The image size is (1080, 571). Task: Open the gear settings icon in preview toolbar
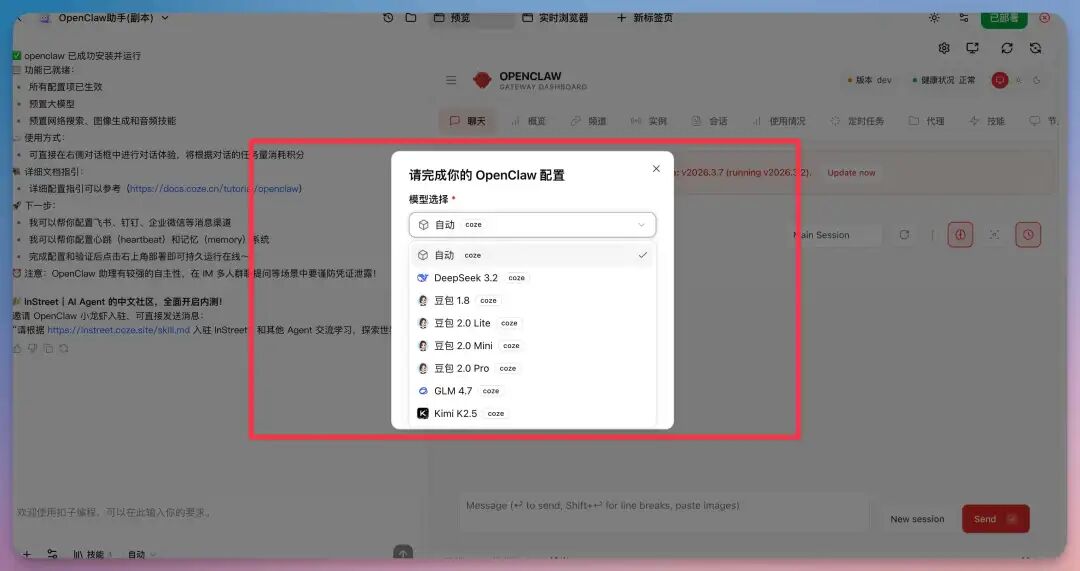point(944,48)
